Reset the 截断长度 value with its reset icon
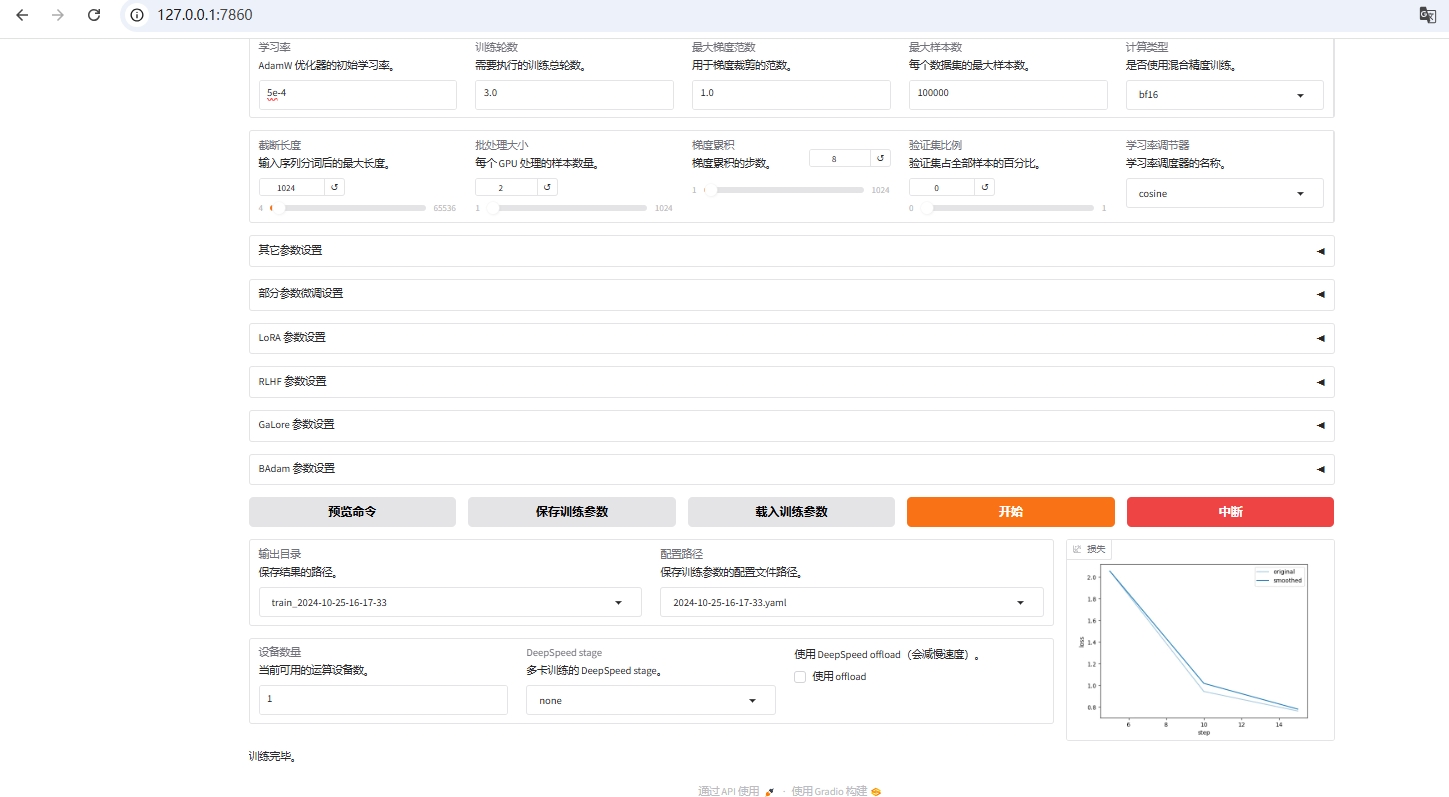Viewport: 1449px width, 797px height. click(x=335, y=187)
